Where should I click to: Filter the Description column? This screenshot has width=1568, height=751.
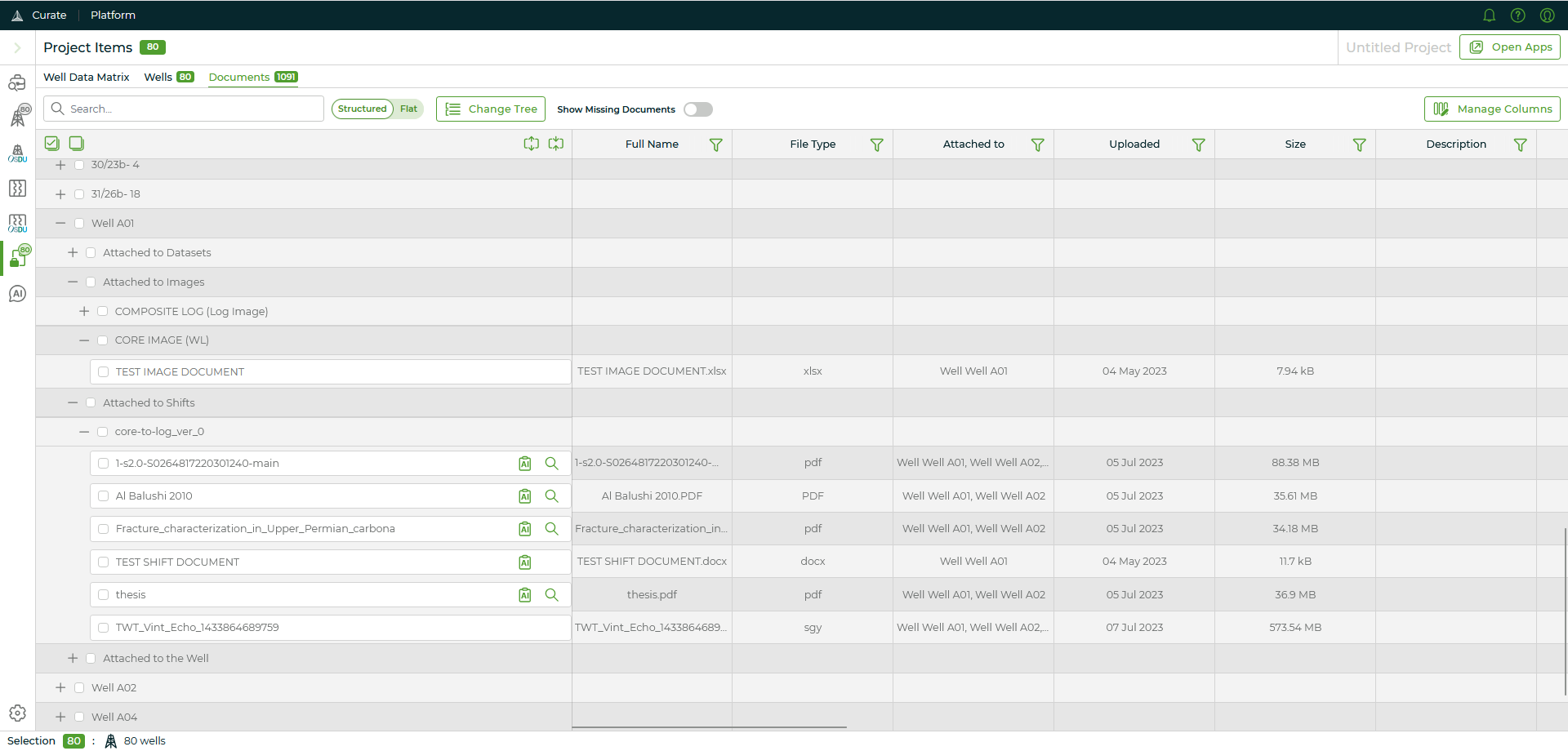coord(1521,144)
